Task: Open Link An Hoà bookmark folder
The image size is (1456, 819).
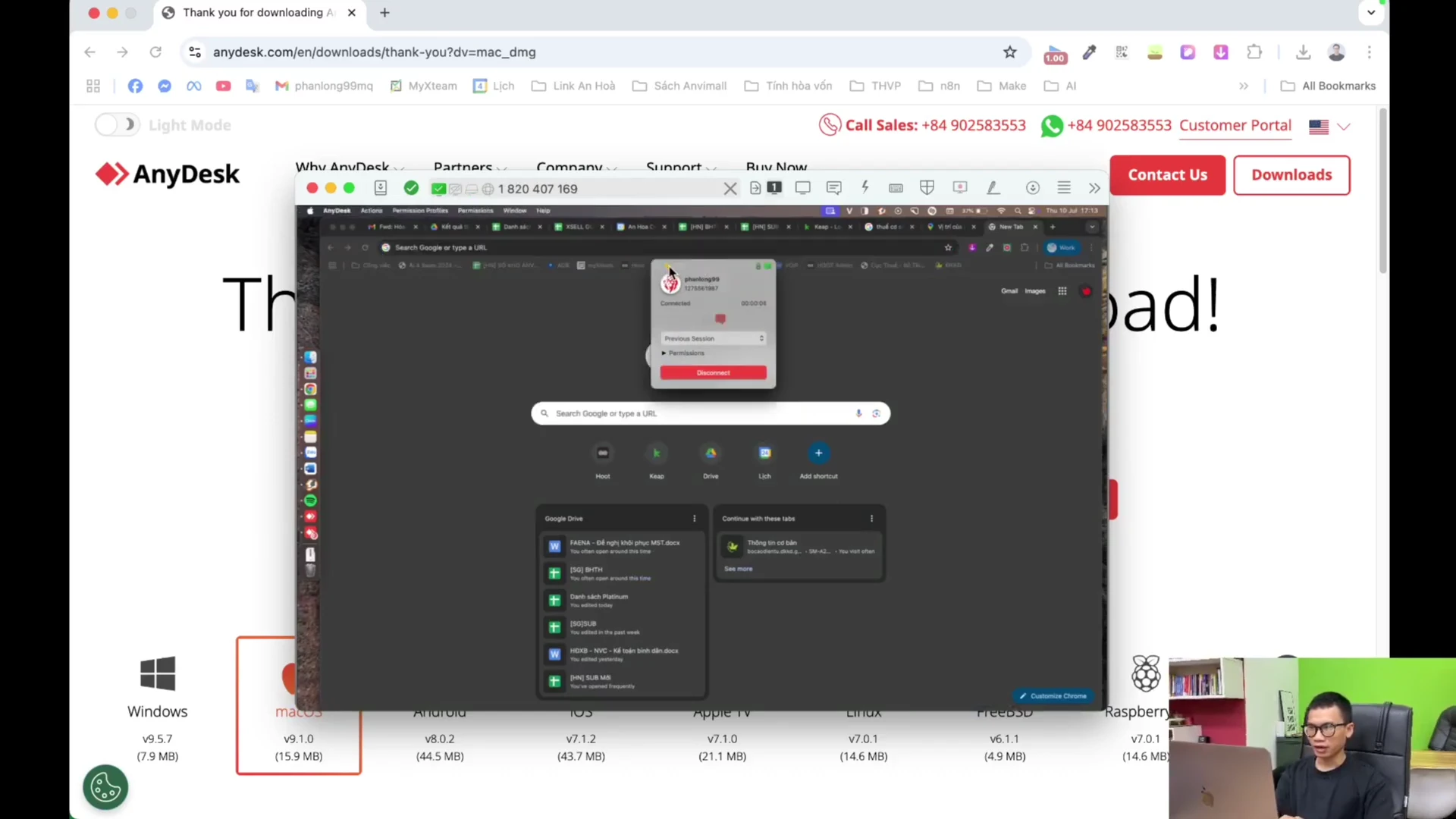Action: click(573, 86)
